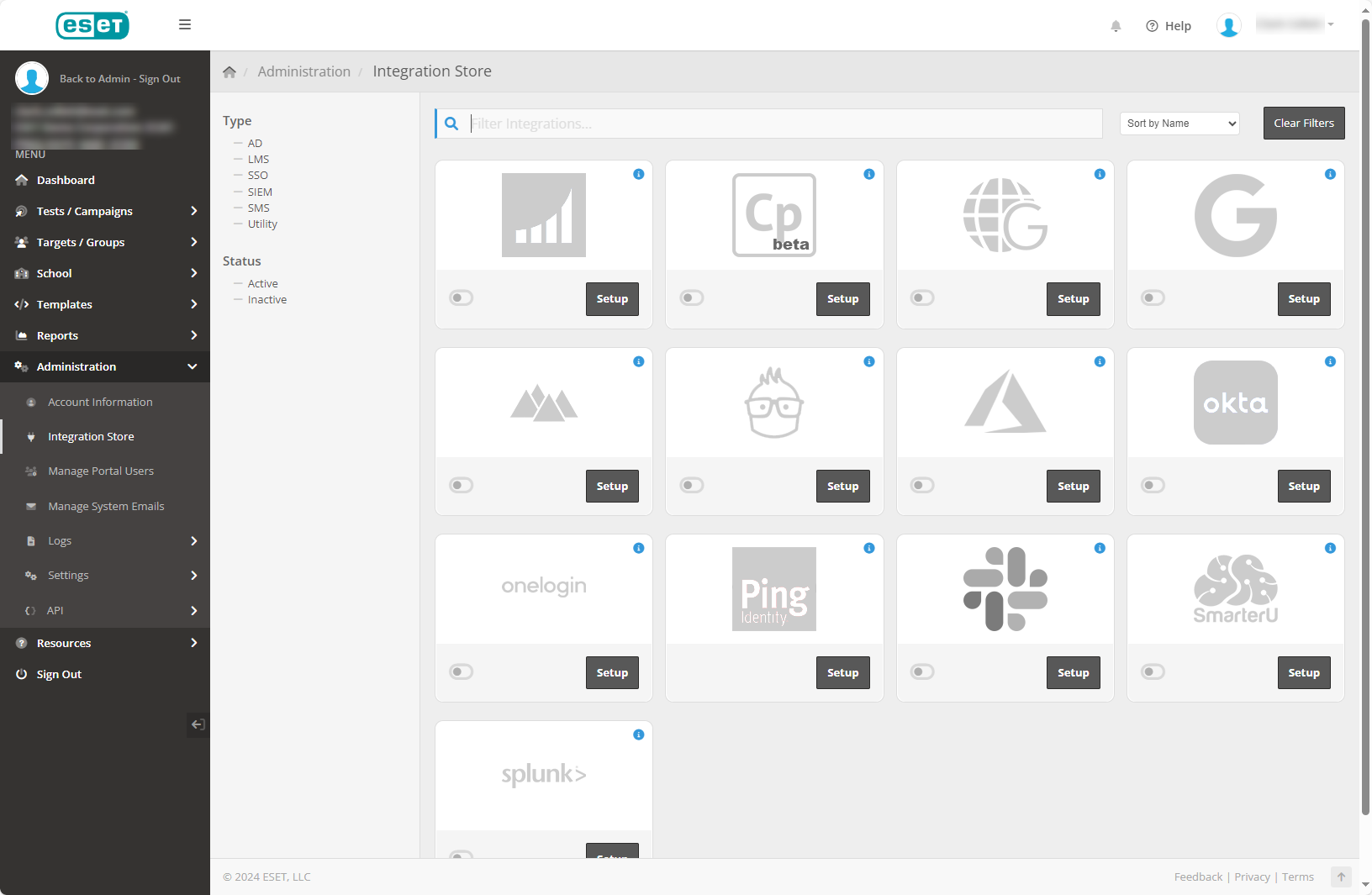Expand the Tests / Campaigns menu
Screen dimensions: 1372x895
coord(105,211)
